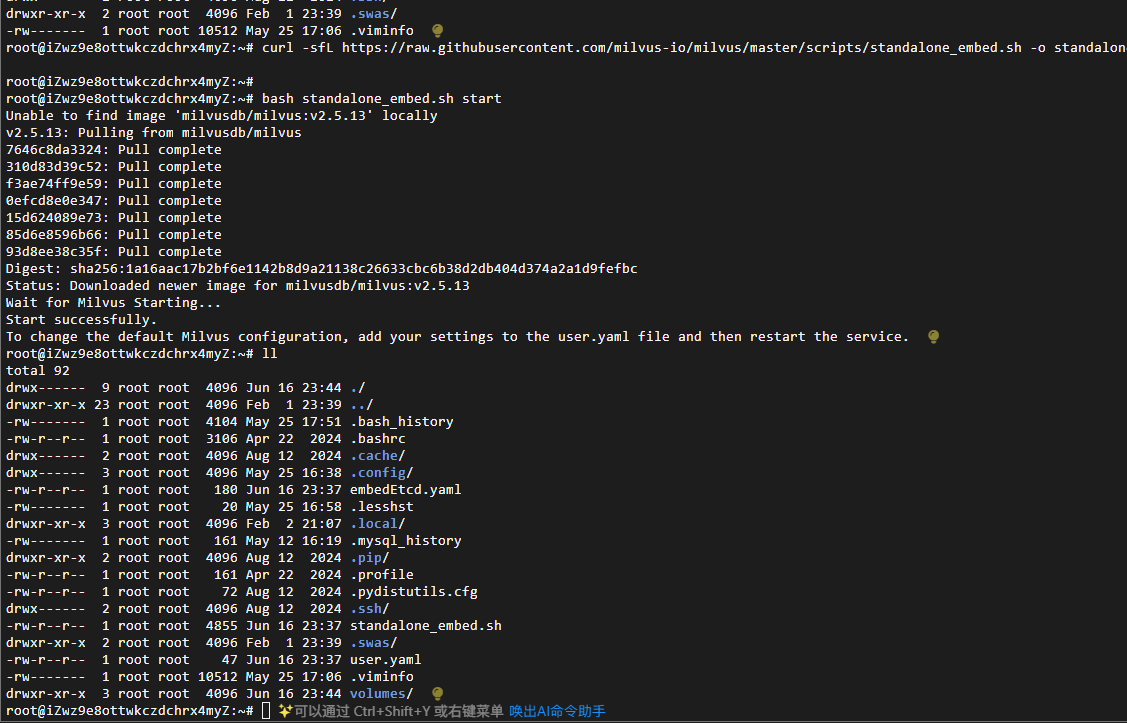Click the 'May 25 16:58' timestamp
The width and height of the screenshot is (1127, 723).
pos(294,507)
